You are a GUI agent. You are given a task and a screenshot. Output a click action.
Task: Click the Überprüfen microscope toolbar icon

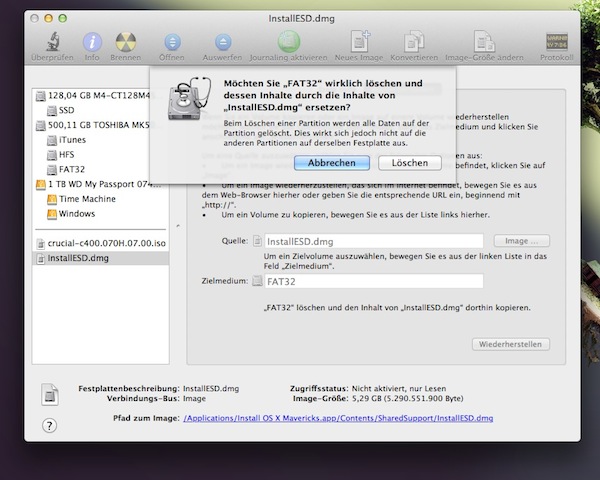(53, 42)
